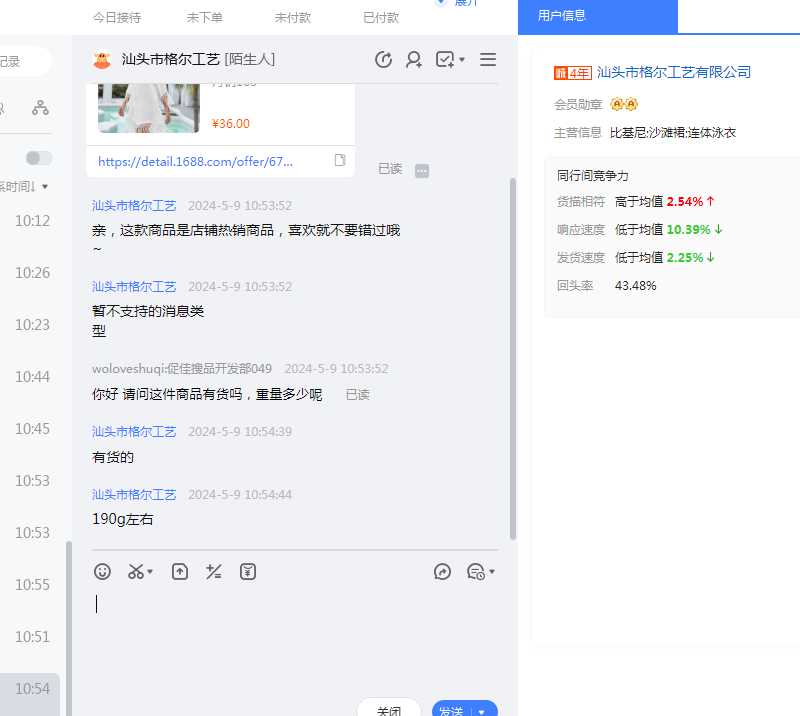Click the add contact icon
The image size is (800, 716).
[x=413, y=60]
